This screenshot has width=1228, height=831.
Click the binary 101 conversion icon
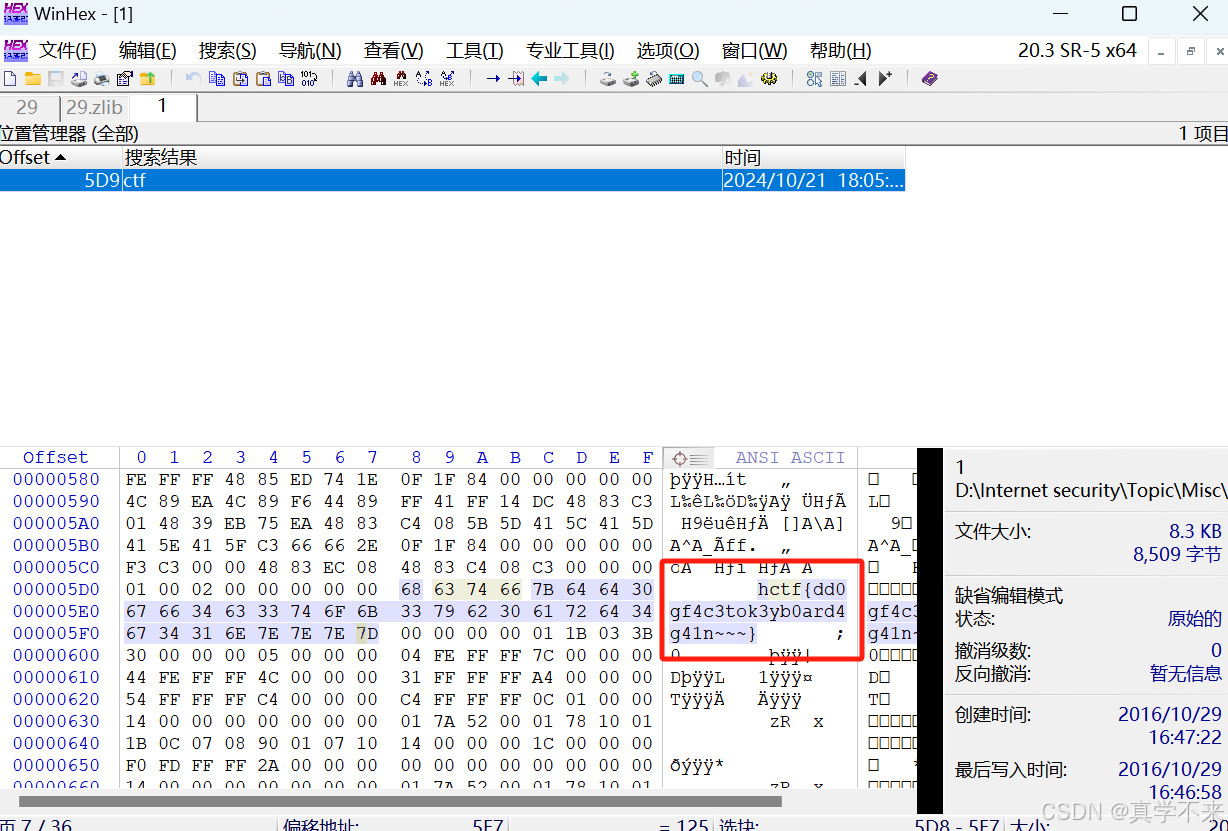(x=309, y=78)
